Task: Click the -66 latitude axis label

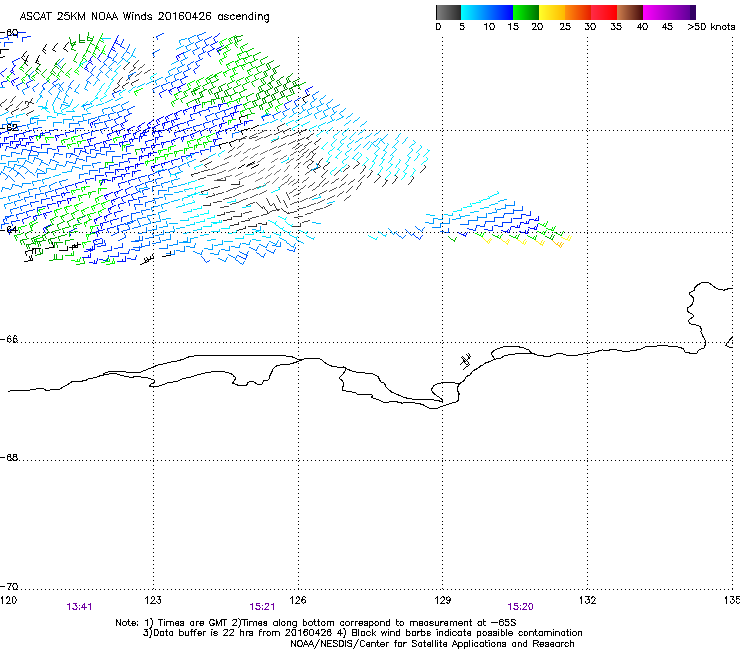Action: (9, 339)
